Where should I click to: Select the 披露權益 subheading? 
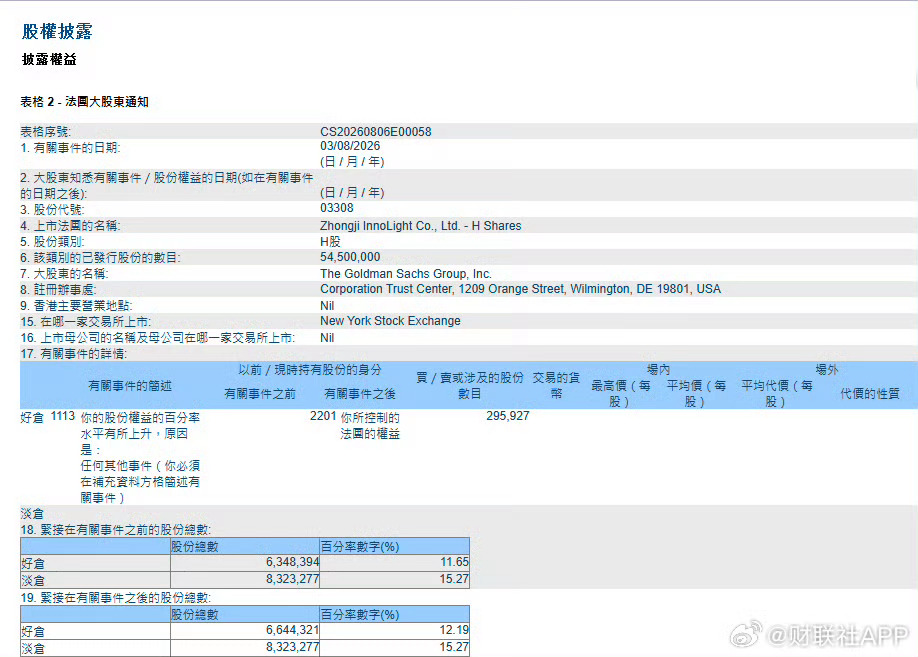click(49, 59)
